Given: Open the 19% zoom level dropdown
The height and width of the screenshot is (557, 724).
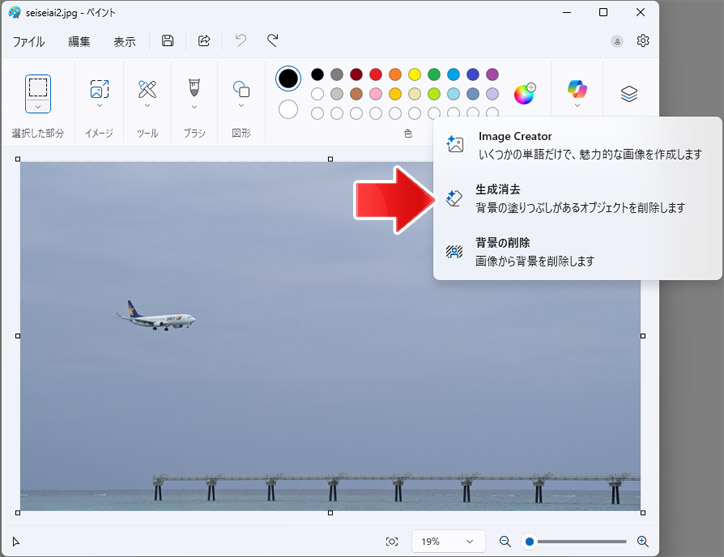Looking at the screenshot, I should tap(448, 541).
